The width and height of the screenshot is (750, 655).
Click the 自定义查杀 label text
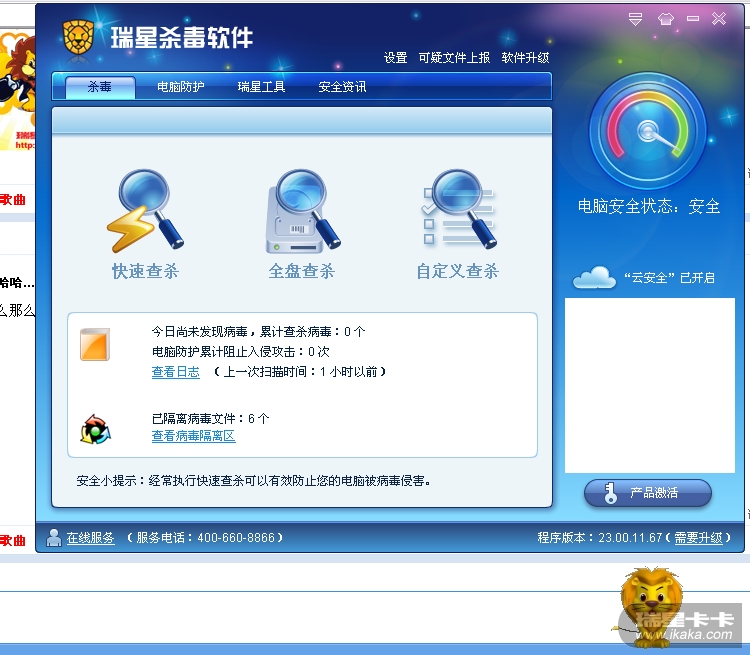458,271
